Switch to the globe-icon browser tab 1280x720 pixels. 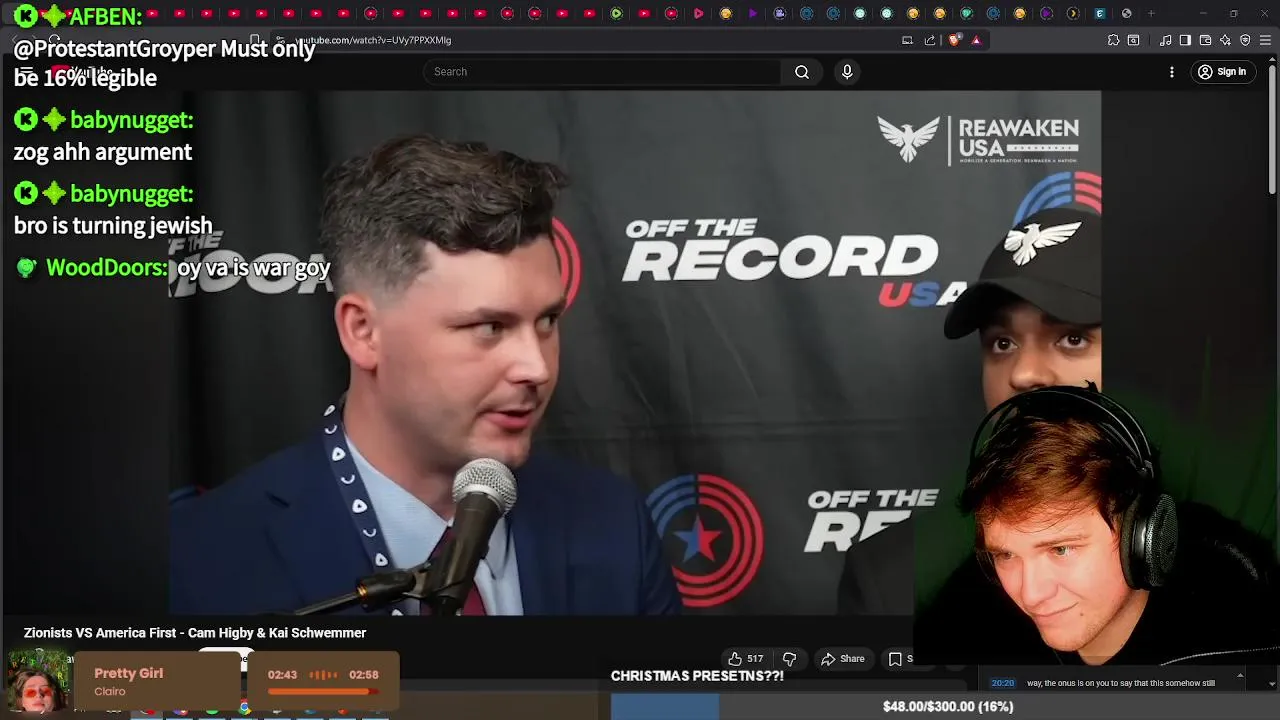tap(1126, 13)
